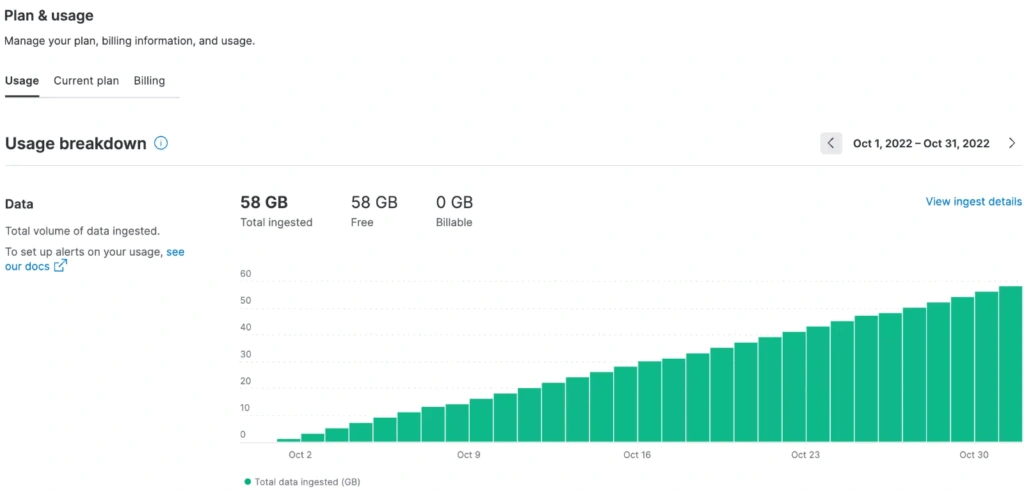Click the Usage breakdown section heading

76,143
